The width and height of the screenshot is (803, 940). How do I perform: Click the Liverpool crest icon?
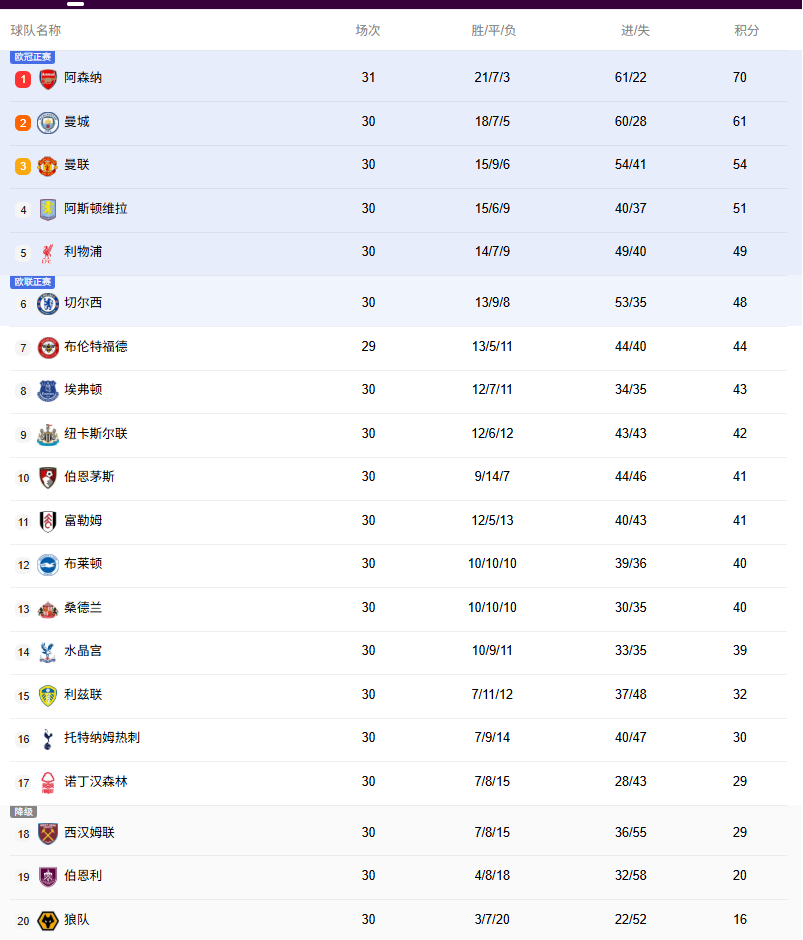48,252
